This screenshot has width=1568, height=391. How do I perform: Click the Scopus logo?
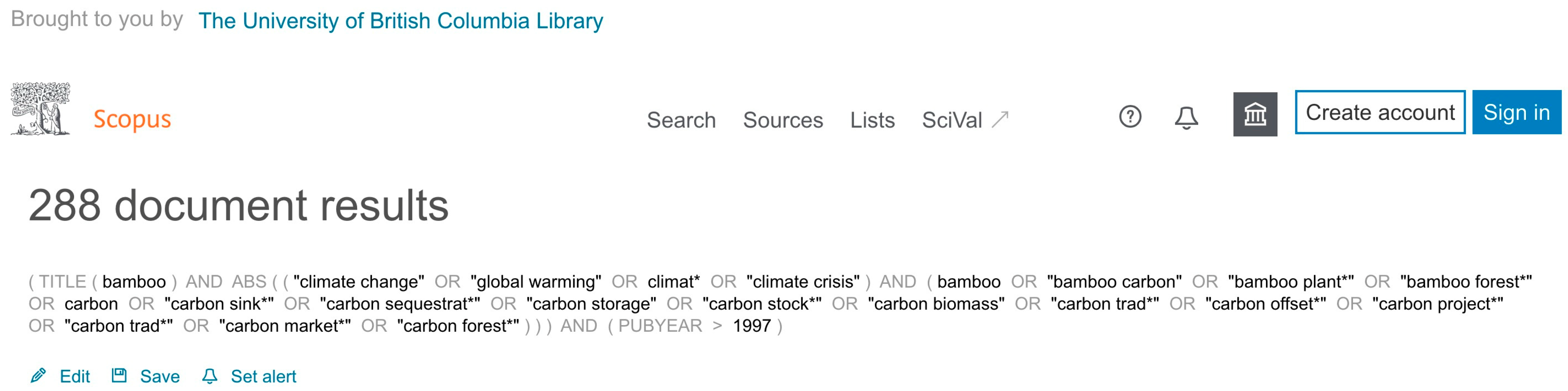click(131, 120)
